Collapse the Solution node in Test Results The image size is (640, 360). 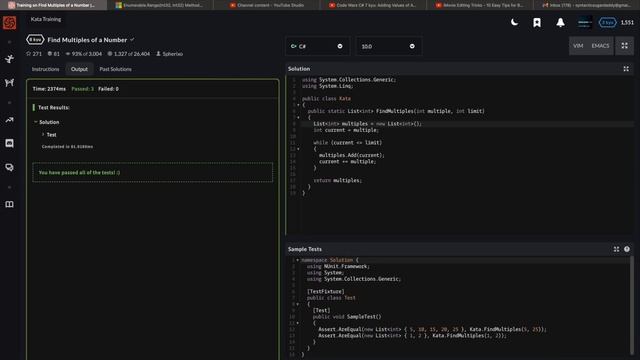pyautogui.click(x=36, y=122)
